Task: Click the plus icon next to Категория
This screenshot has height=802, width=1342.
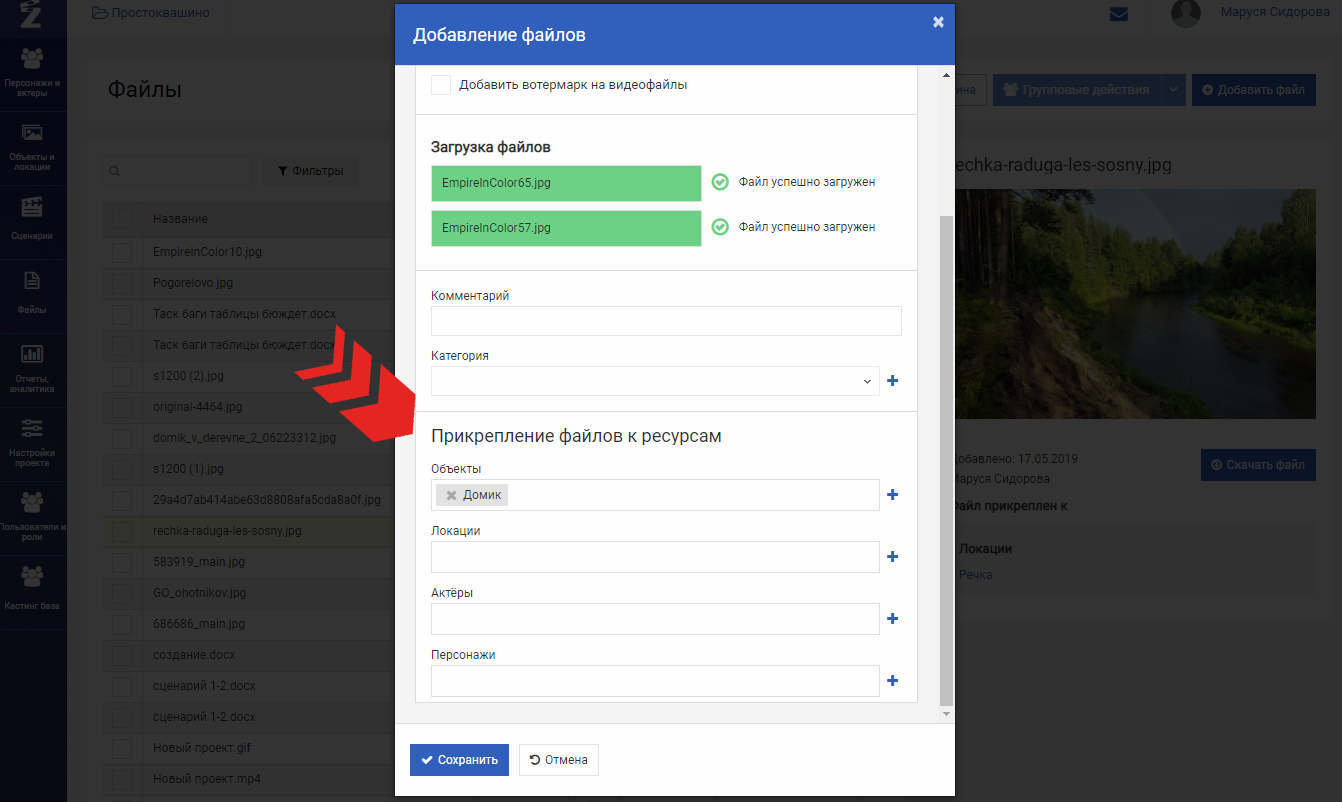Action: 893,381
